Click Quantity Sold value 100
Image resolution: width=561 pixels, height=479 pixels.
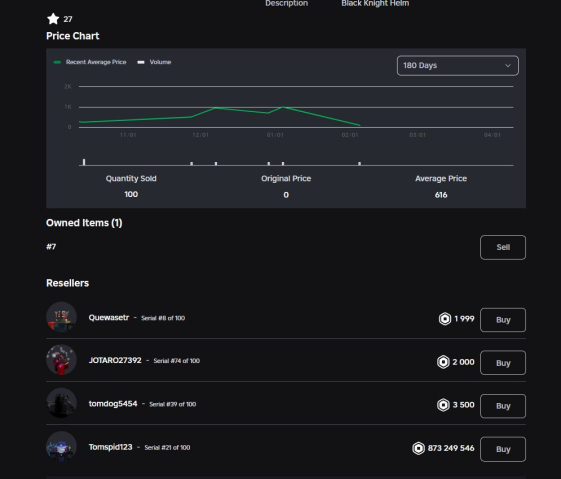131,194
